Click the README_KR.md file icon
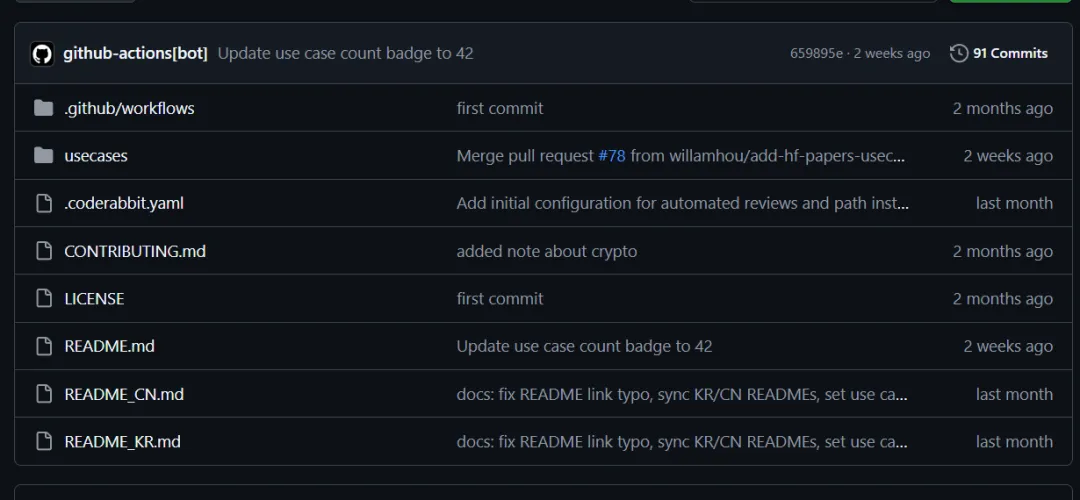This screenshot has height=500, width=1080. (43, 441)
